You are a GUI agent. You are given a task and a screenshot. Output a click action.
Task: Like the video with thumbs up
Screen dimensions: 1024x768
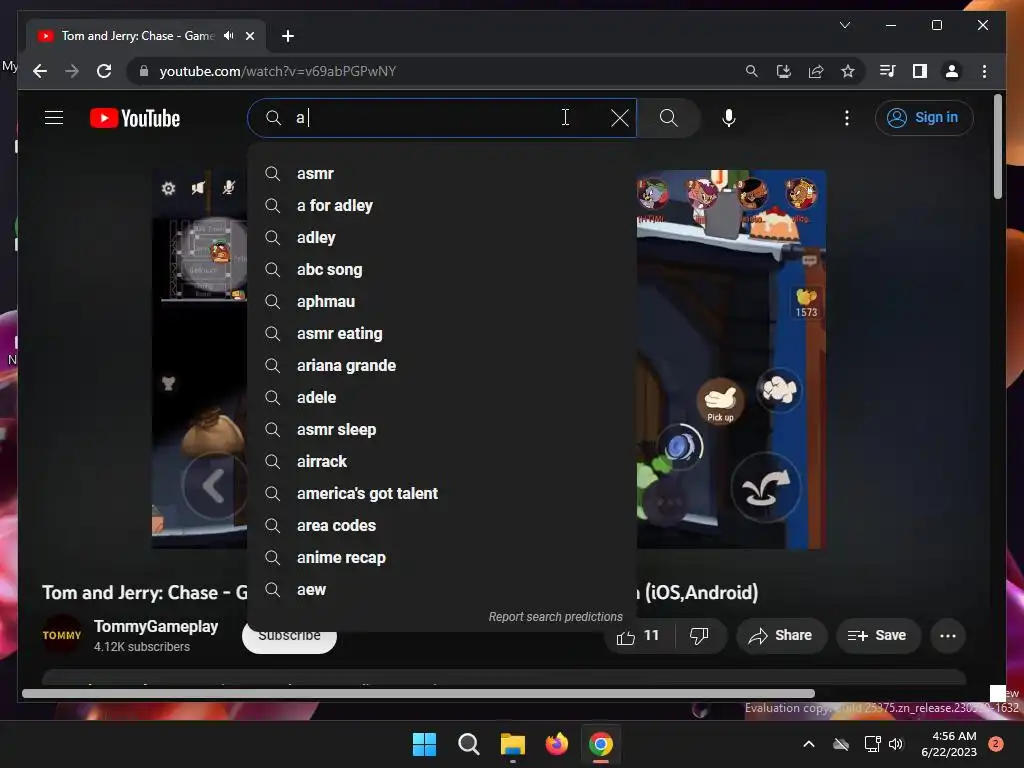pos(638,636)
